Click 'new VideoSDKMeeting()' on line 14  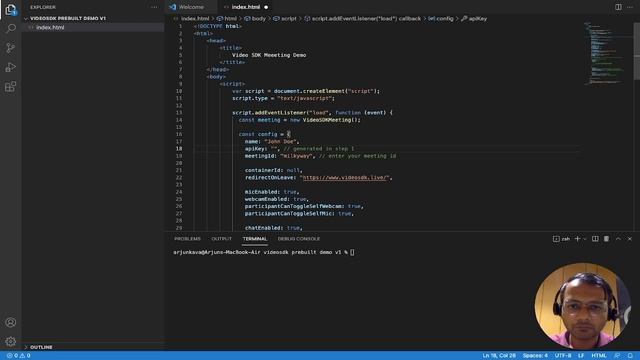pyautogui.click(x=324, y=120)
